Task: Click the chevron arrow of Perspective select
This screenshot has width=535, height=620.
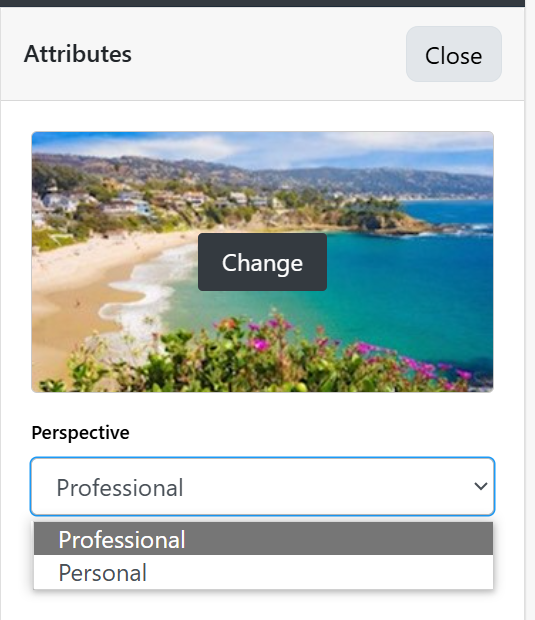Action: (x=480, y=486)
